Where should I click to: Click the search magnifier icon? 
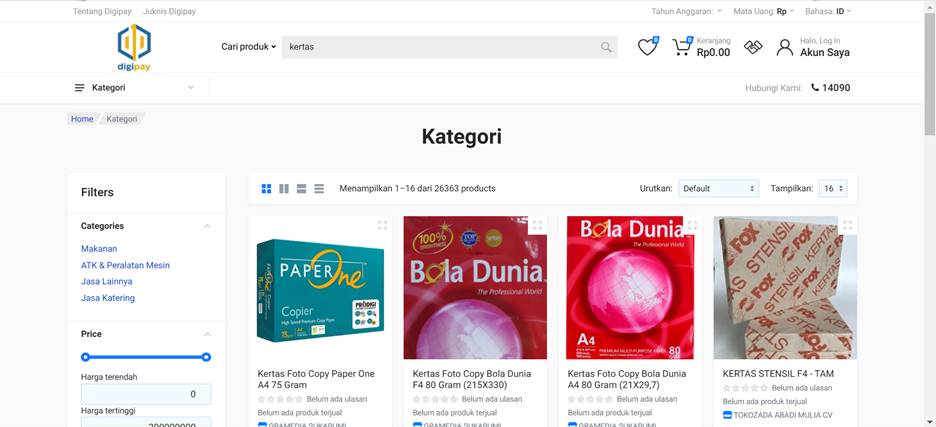pyautogui.click(x=606, y=47)
